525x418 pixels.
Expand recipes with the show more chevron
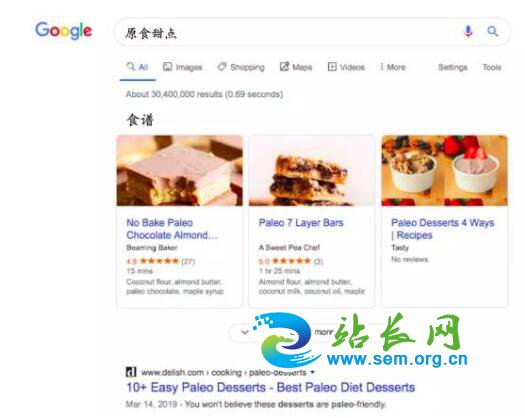point(245,332)
